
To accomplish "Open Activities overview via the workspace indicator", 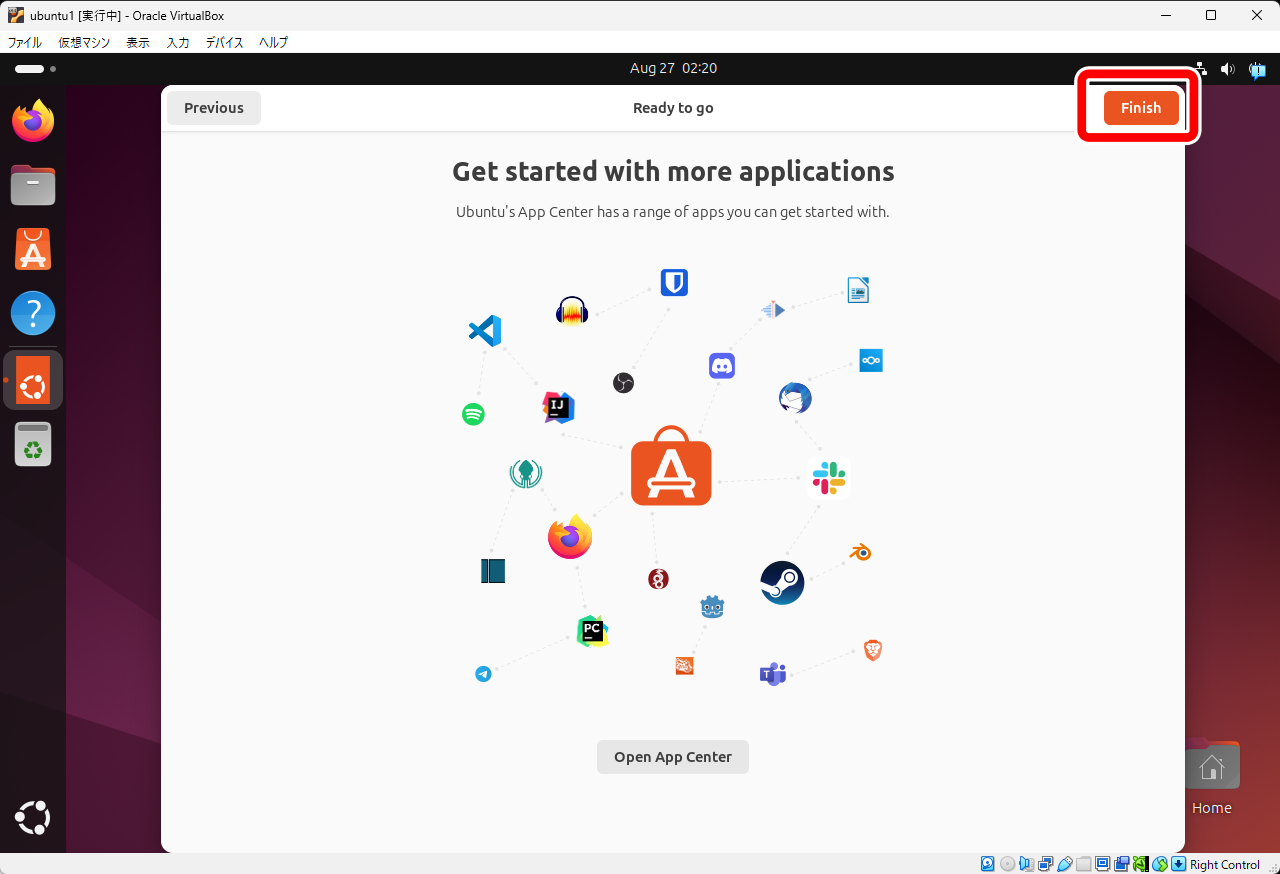I will (35, 69).
